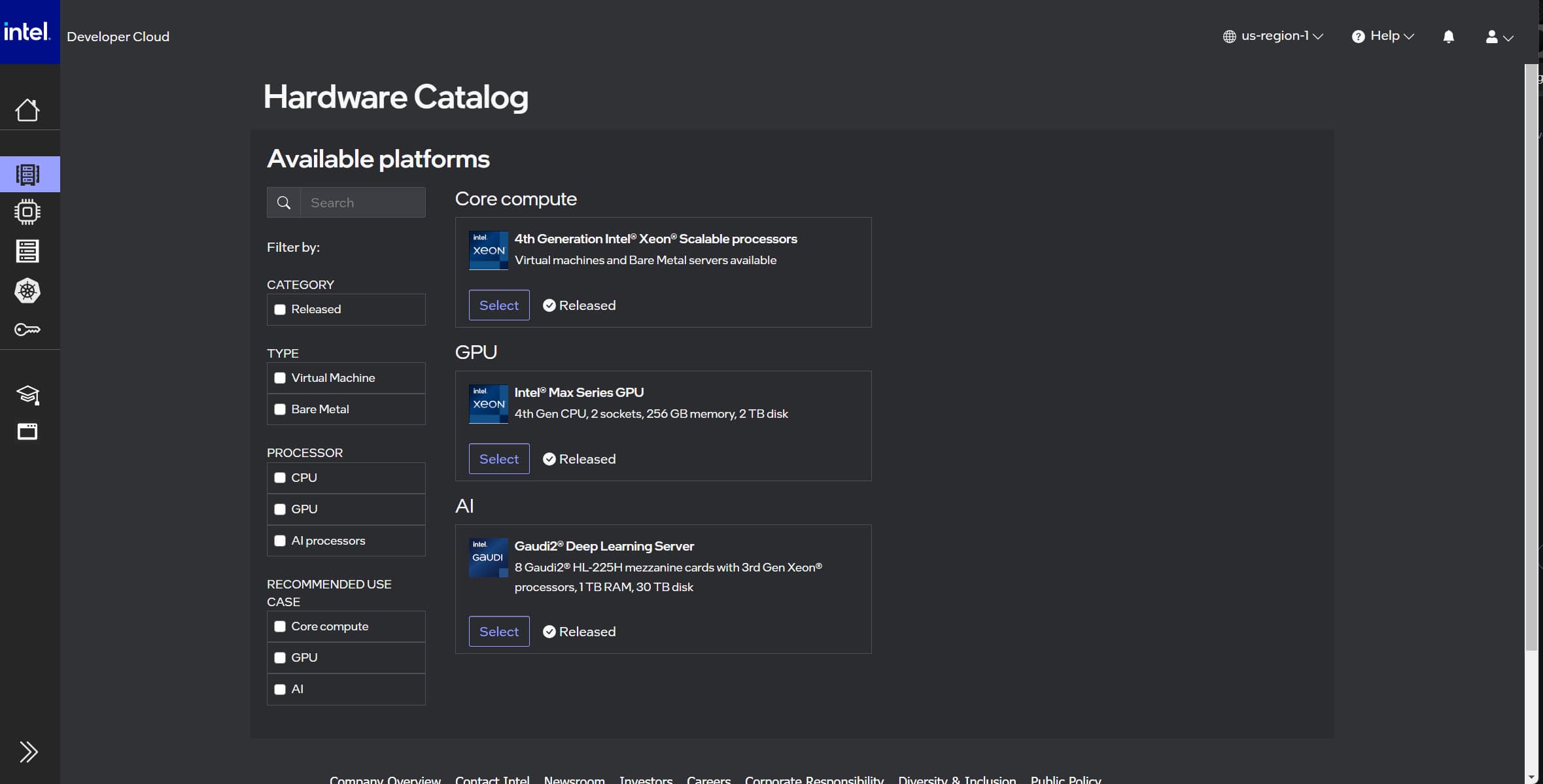Check the Bare Metal filter checkbox

[x=280, y=409]
